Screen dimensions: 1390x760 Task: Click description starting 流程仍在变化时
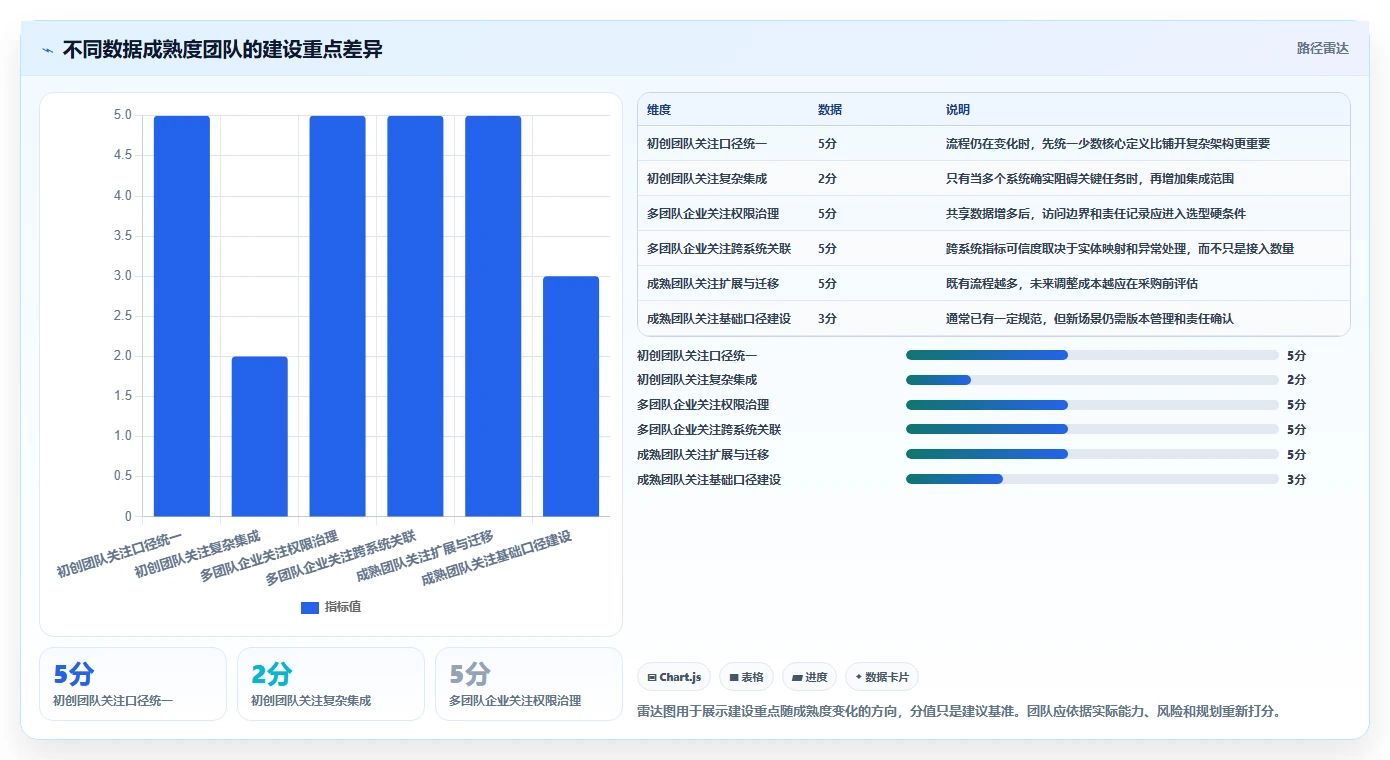(1108, 144)
